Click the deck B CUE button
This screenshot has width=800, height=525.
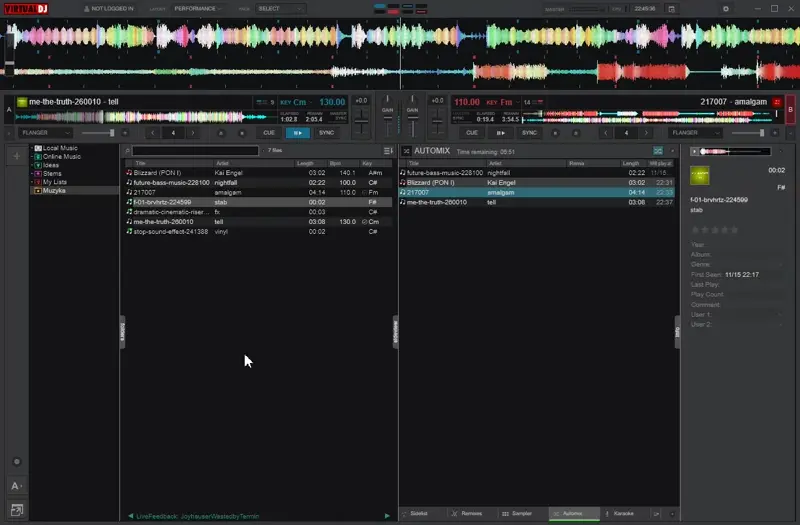(x=472, y=133)
